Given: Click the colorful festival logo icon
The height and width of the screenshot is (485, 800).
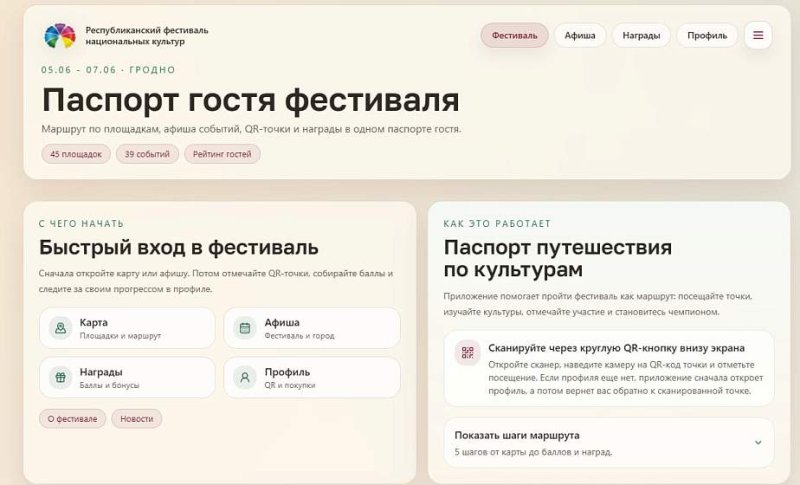Looking at the screenshot, I should click(x=60, y=36).
